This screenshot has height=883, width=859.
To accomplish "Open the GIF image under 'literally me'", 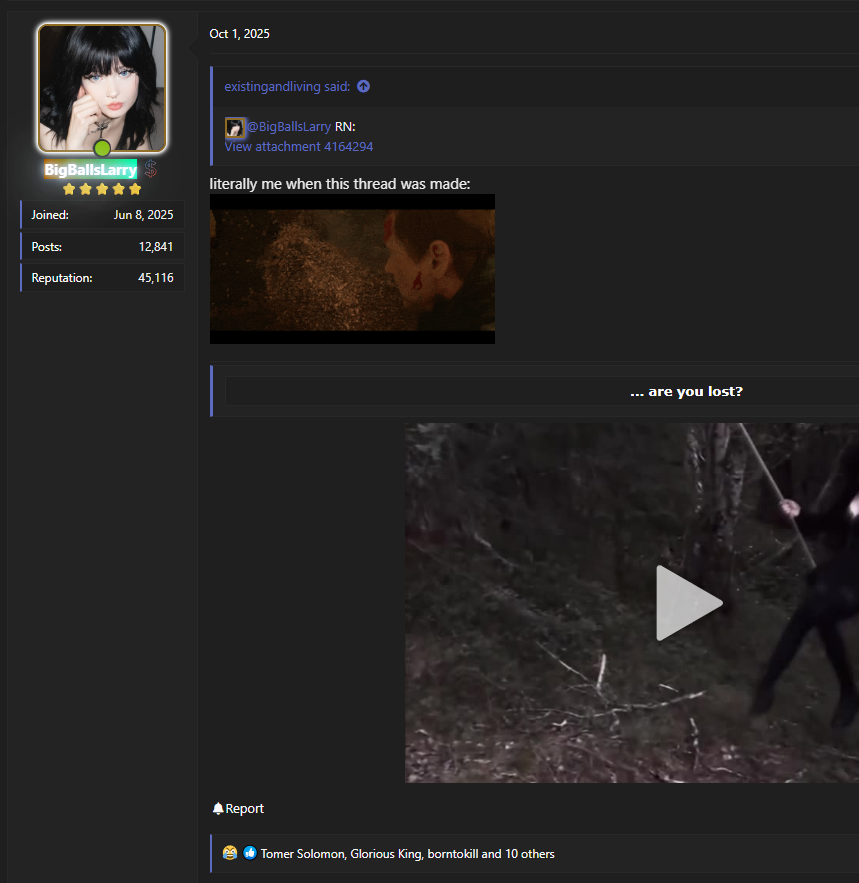I will tap(352, 269).
